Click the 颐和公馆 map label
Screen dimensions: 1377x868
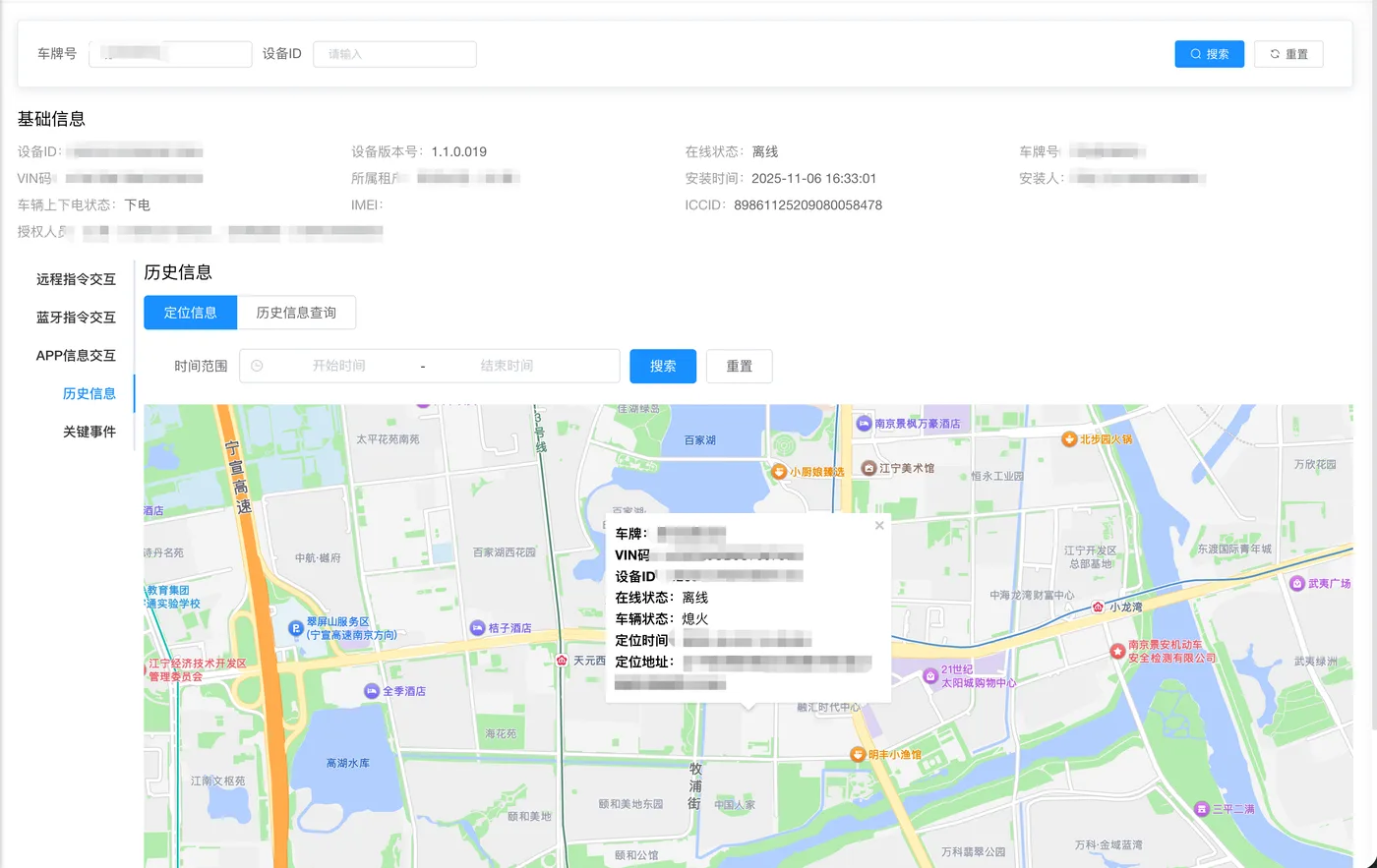click(x=635, y=855)
